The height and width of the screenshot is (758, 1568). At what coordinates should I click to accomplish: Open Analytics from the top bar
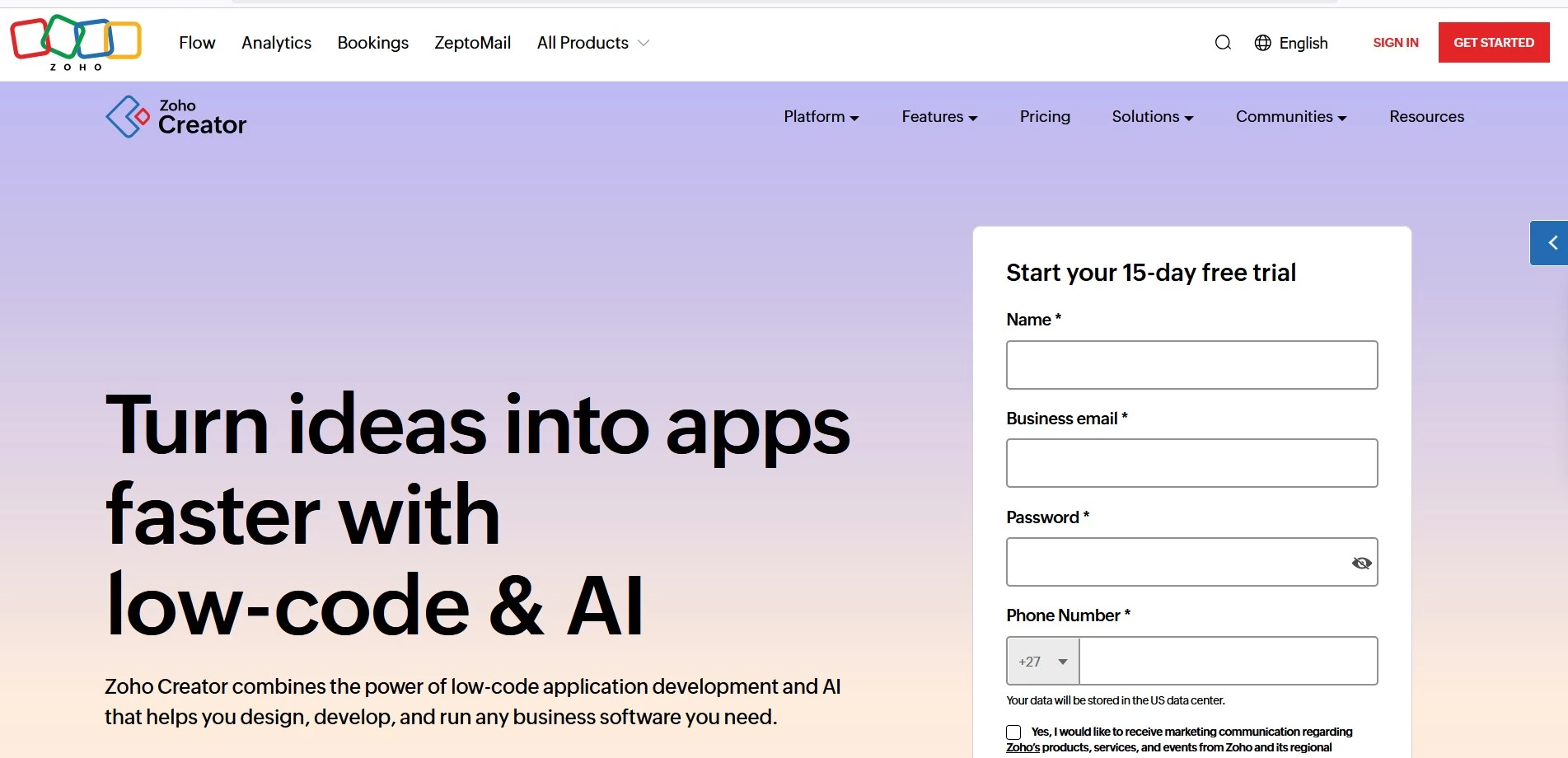coord(276,43)
